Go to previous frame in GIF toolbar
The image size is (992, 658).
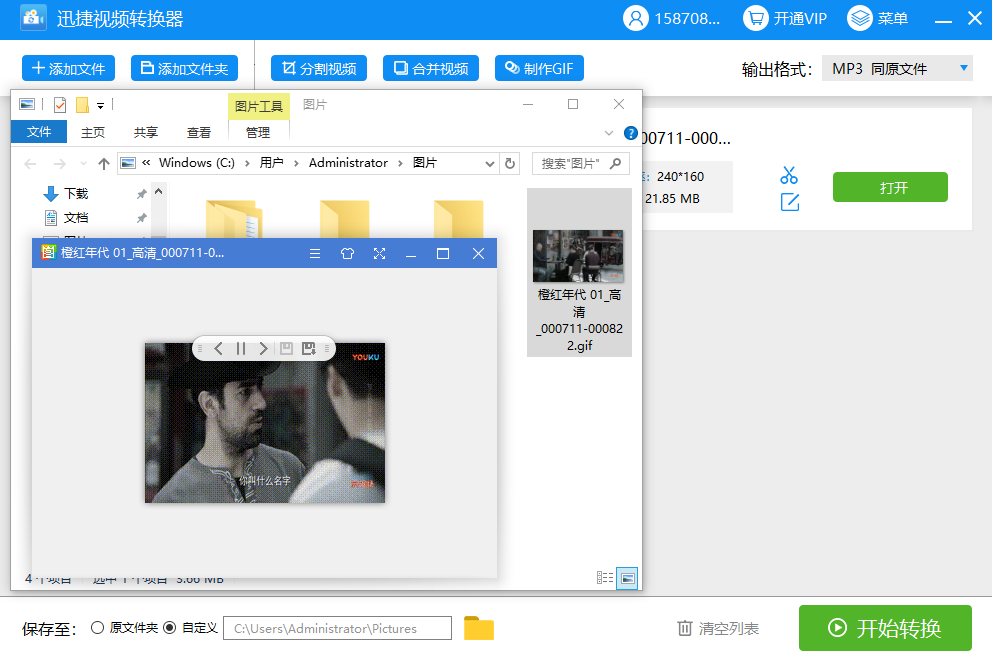(218, 349)
